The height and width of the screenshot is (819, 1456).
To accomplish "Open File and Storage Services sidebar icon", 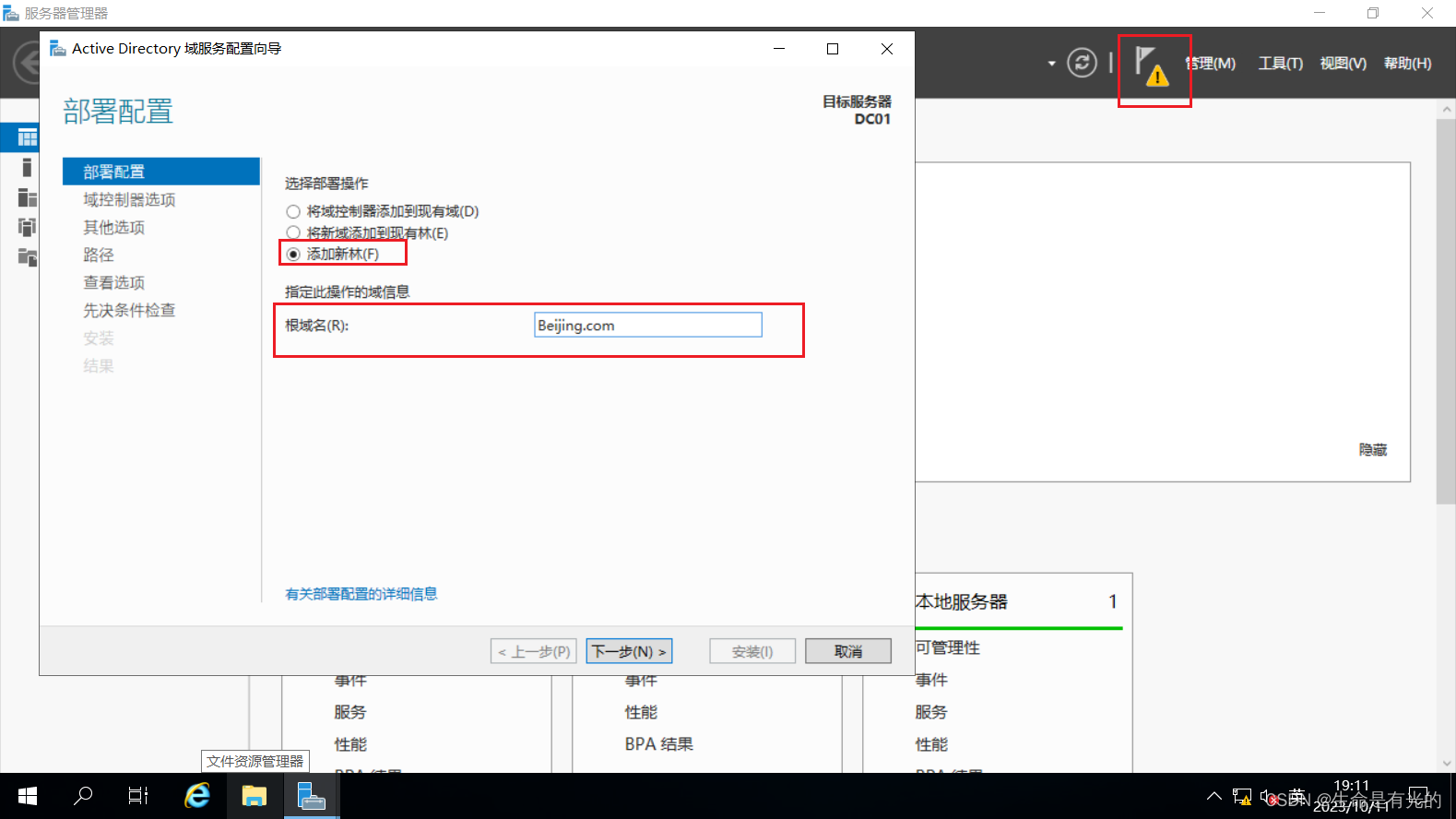I will (x=28, y=257).
